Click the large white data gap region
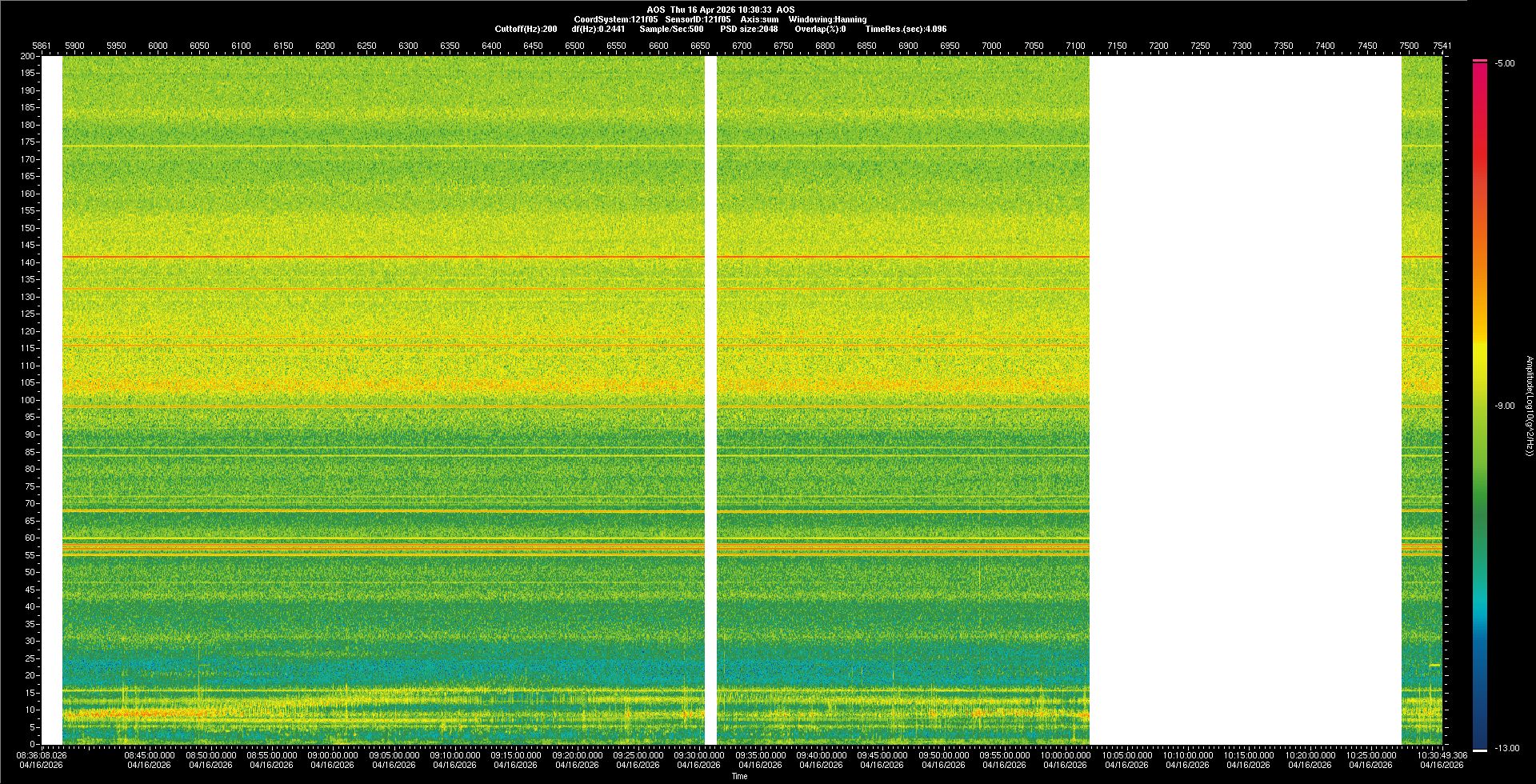The height and width of the screenshot is (784, 1536). point(1245,400)
